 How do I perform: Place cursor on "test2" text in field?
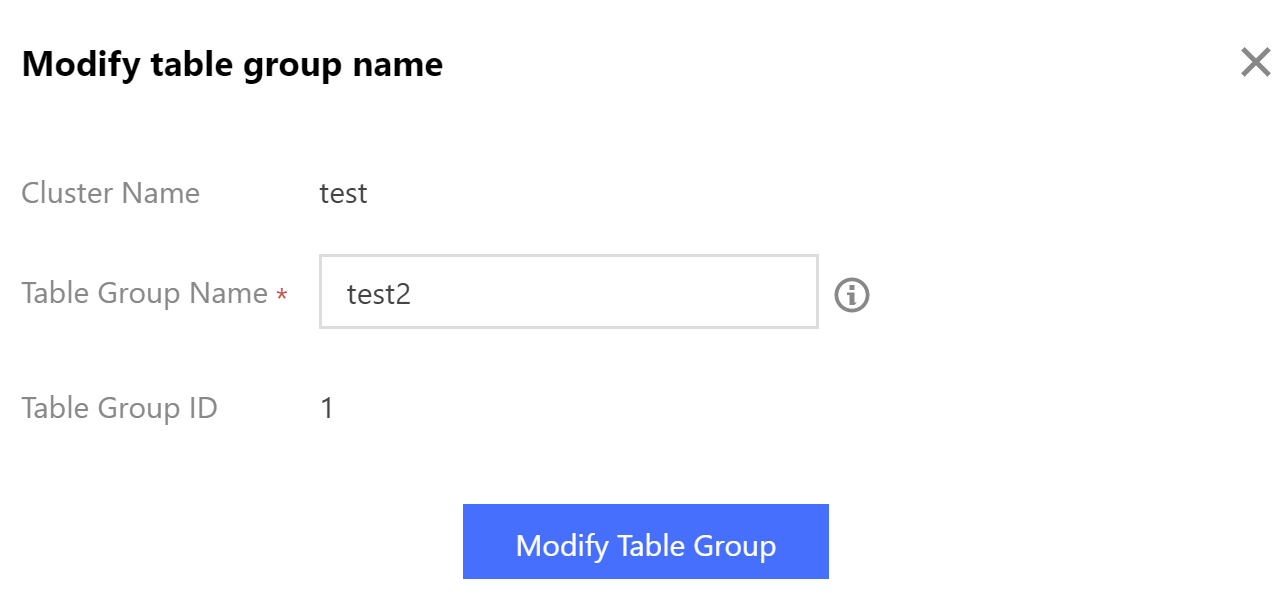pyautogui.click(x=379, y=294)
